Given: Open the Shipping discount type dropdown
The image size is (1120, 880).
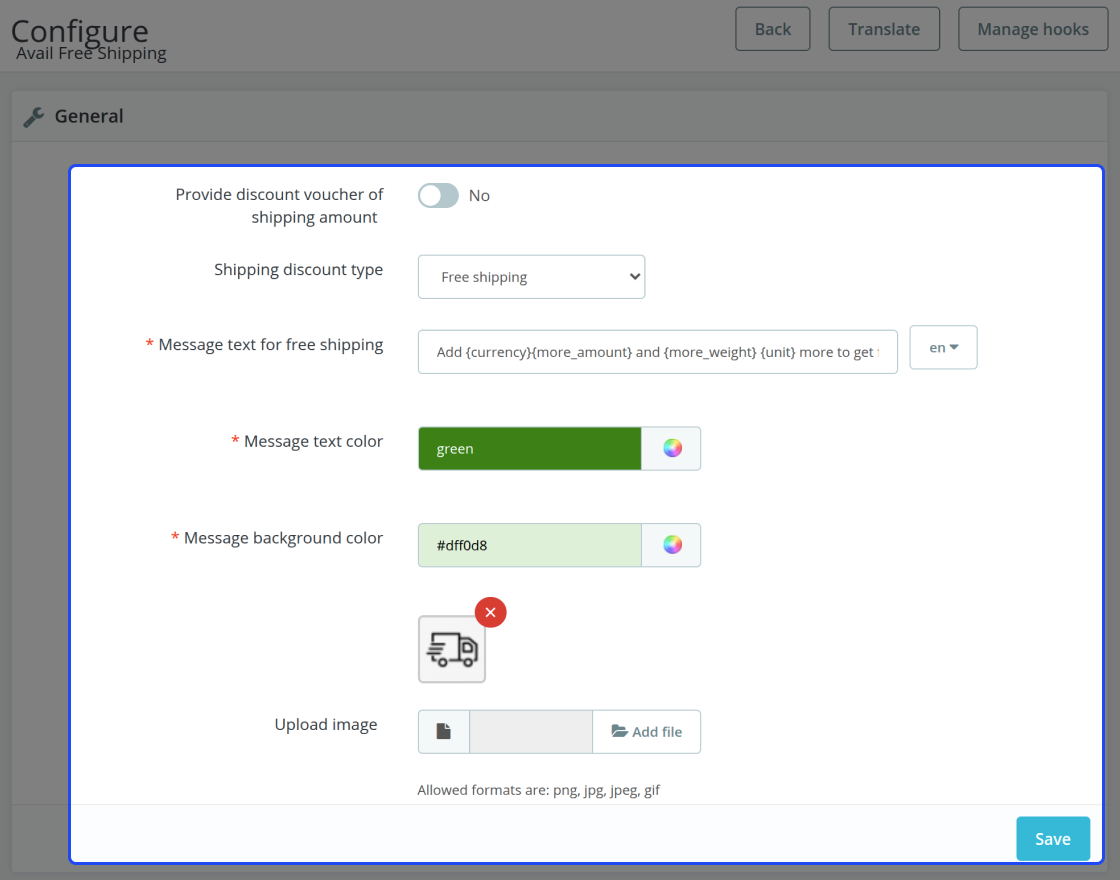Looking at the screenshot, I should 531,276.
